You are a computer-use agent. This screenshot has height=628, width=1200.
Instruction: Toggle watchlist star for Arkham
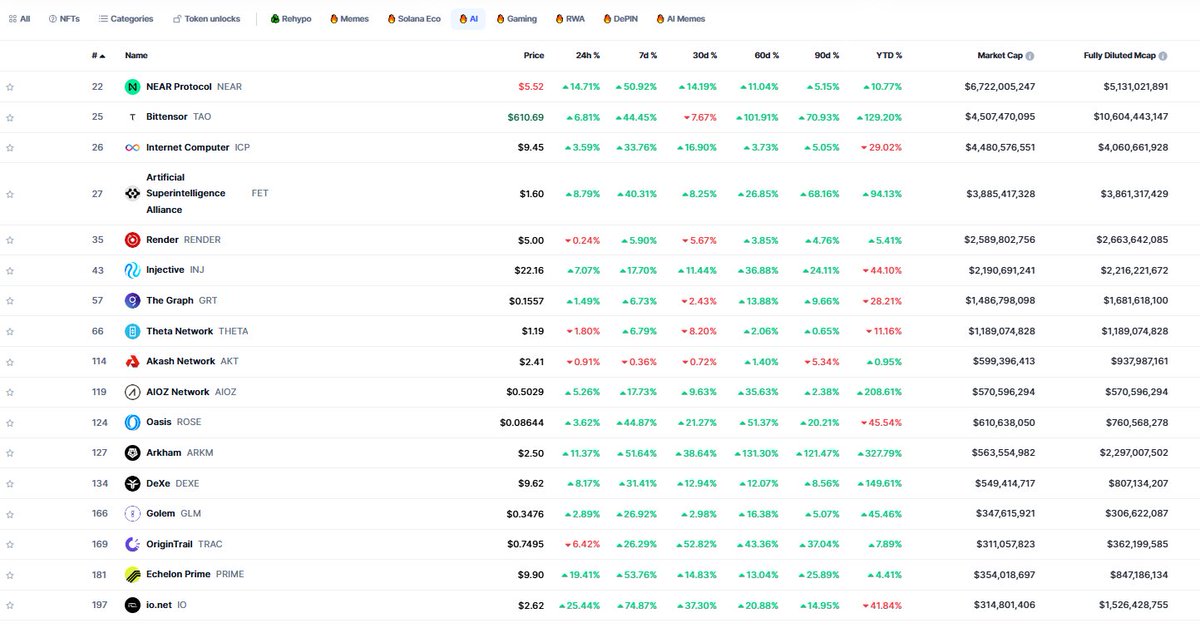[10, 454]
